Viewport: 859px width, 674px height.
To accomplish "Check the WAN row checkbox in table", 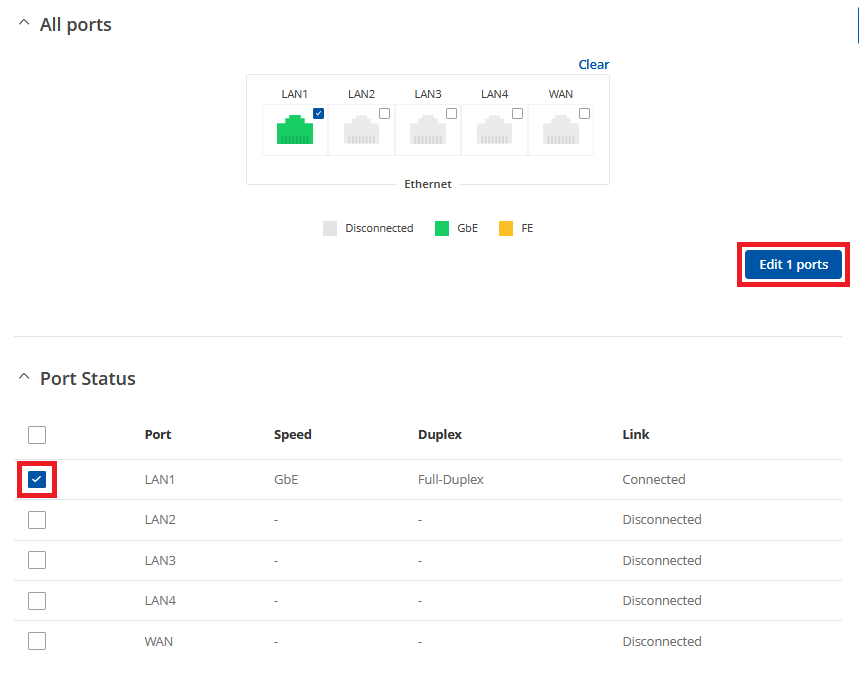I will (x=37, y=641).
